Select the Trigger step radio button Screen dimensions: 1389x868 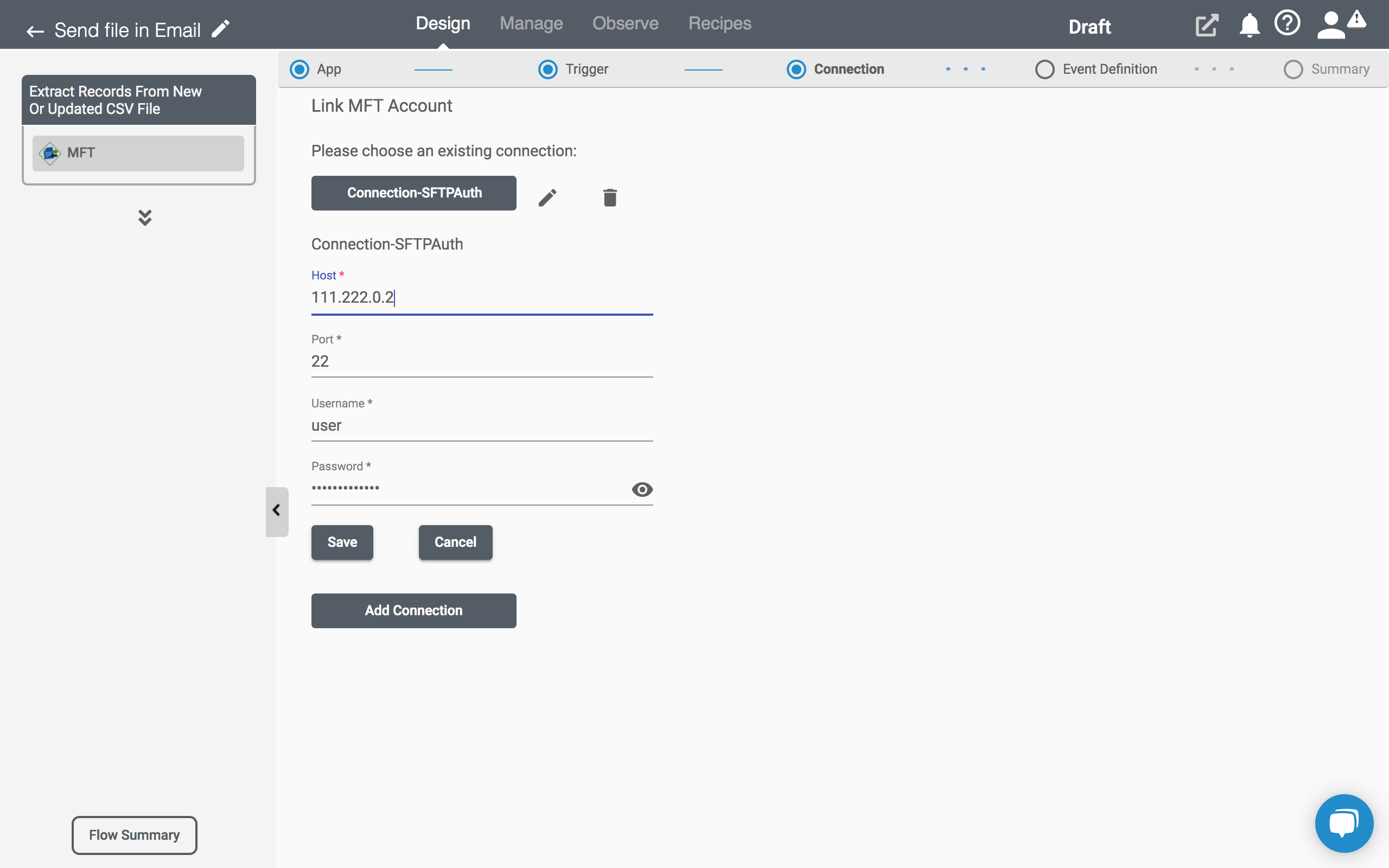548,68
